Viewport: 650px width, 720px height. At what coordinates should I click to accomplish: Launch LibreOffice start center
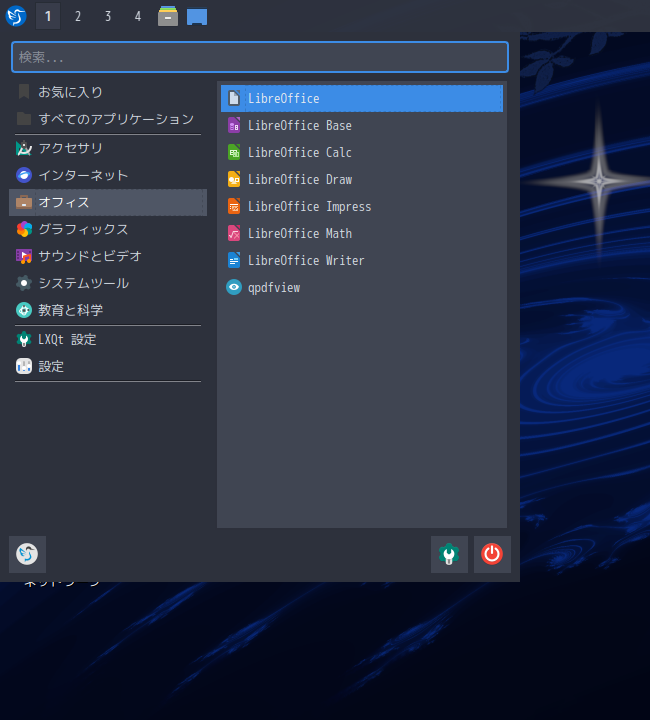click(x=362, y=98)
